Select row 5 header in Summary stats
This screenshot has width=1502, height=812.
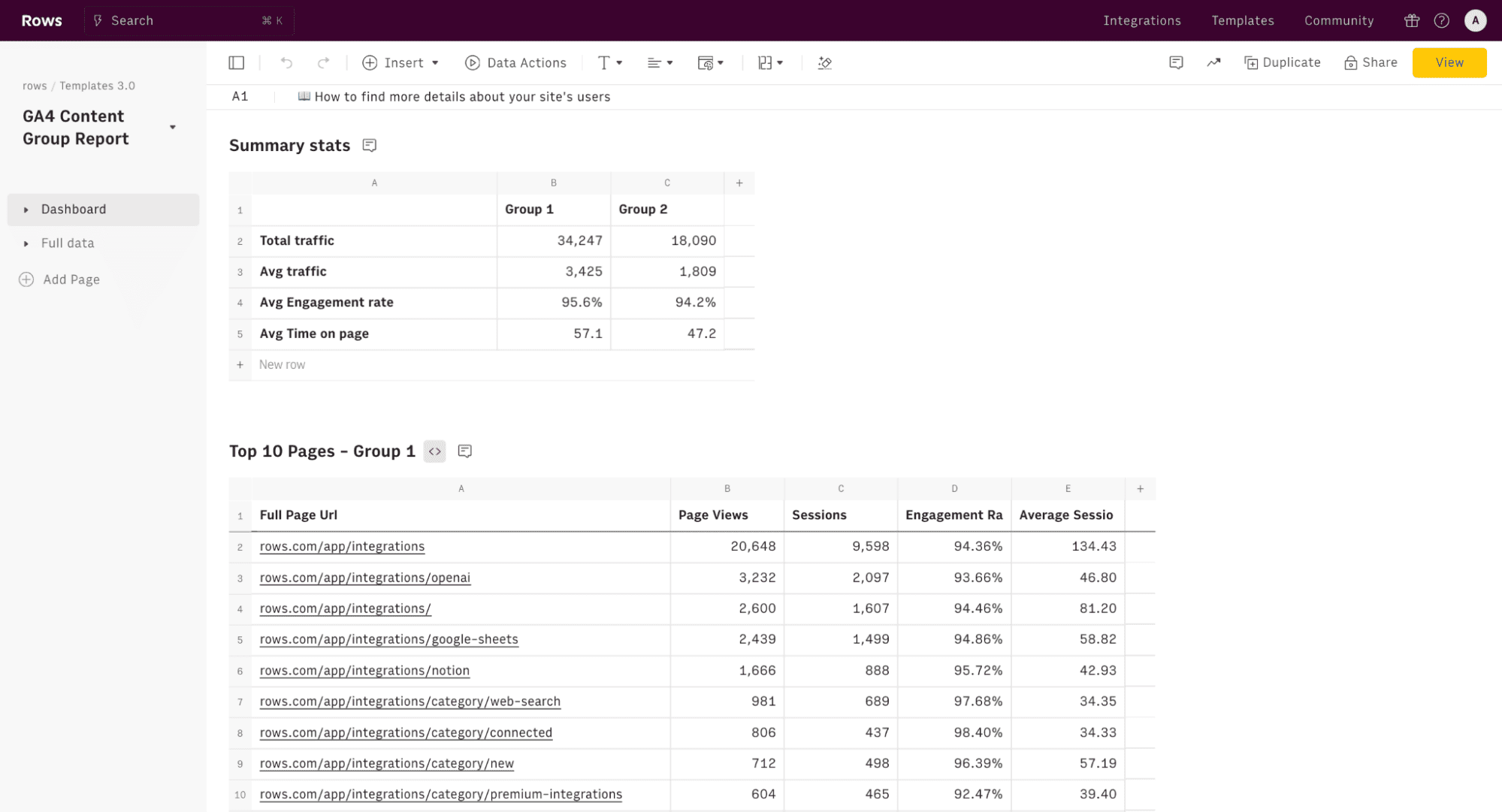(240, 334)
